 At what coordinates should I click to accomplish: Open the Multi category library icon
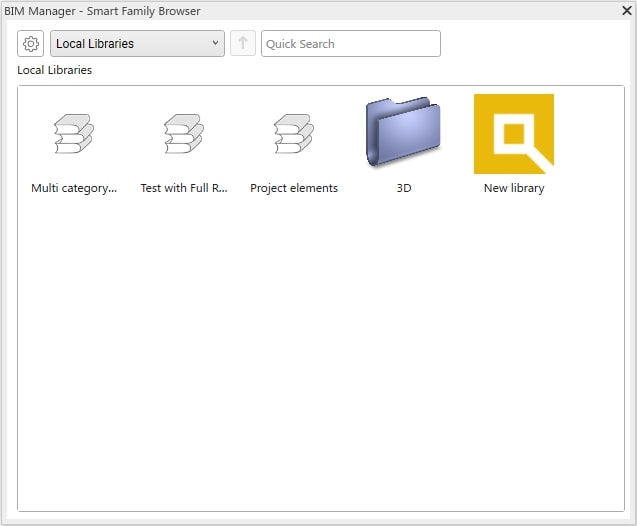click(x=74, y=134)
